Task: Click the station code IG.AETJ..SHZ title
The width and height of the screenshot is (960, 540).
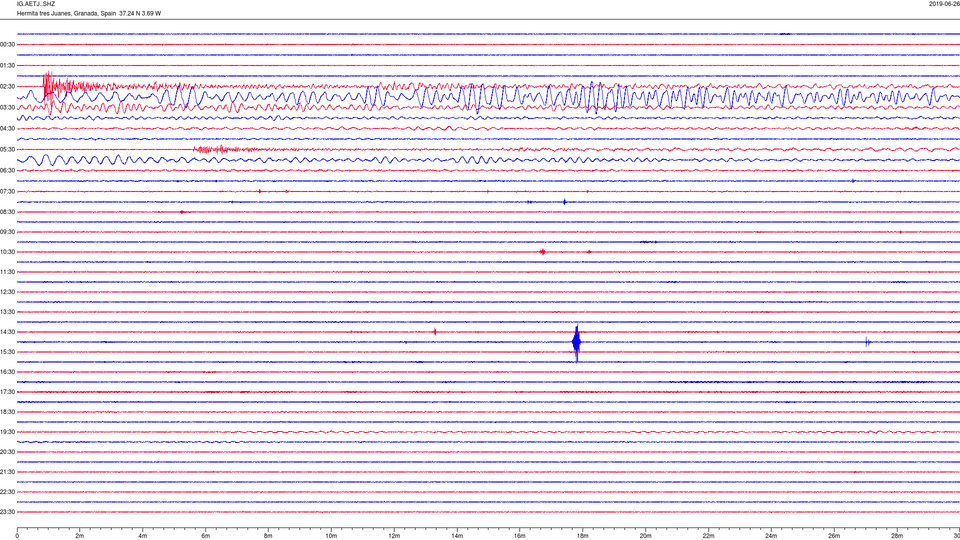Action: (36, 4)
